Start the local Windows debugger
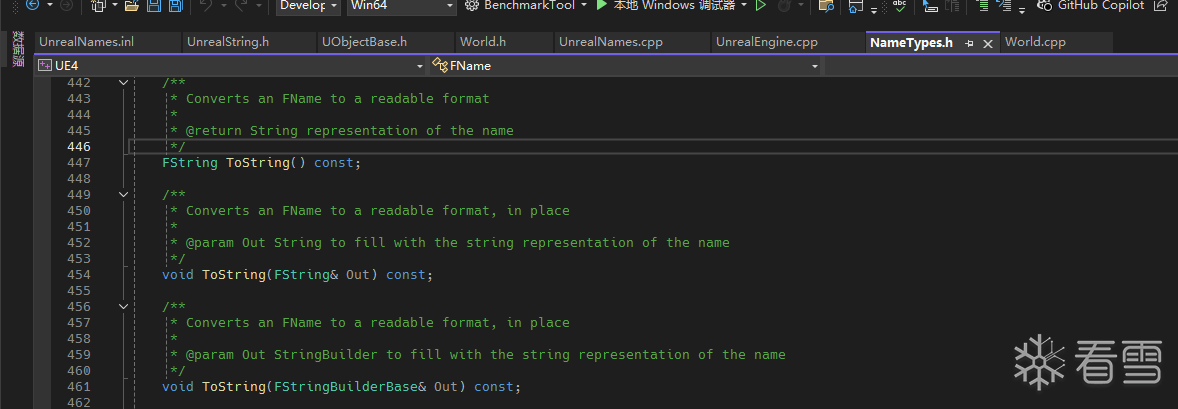Screen dimensions: 1178x409 666,6
